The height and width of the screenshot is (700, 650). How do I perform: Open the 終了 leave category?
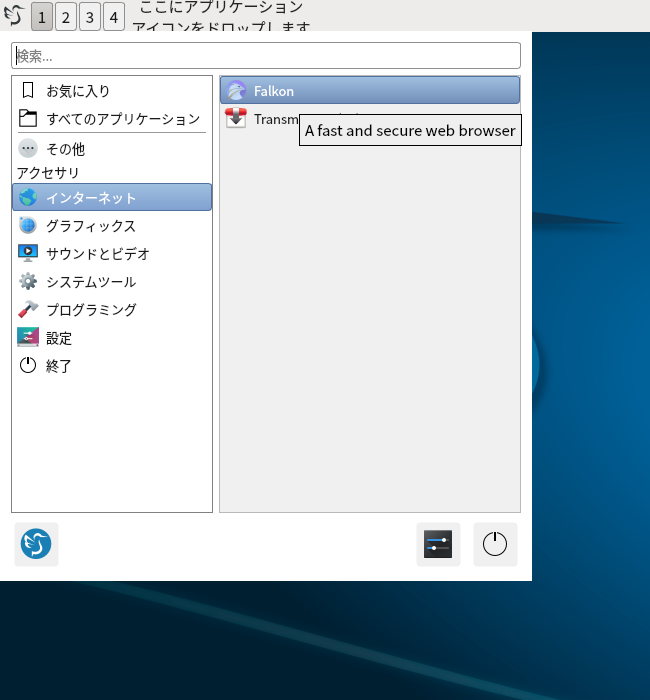pyautogui.click(x=112, y=366)
